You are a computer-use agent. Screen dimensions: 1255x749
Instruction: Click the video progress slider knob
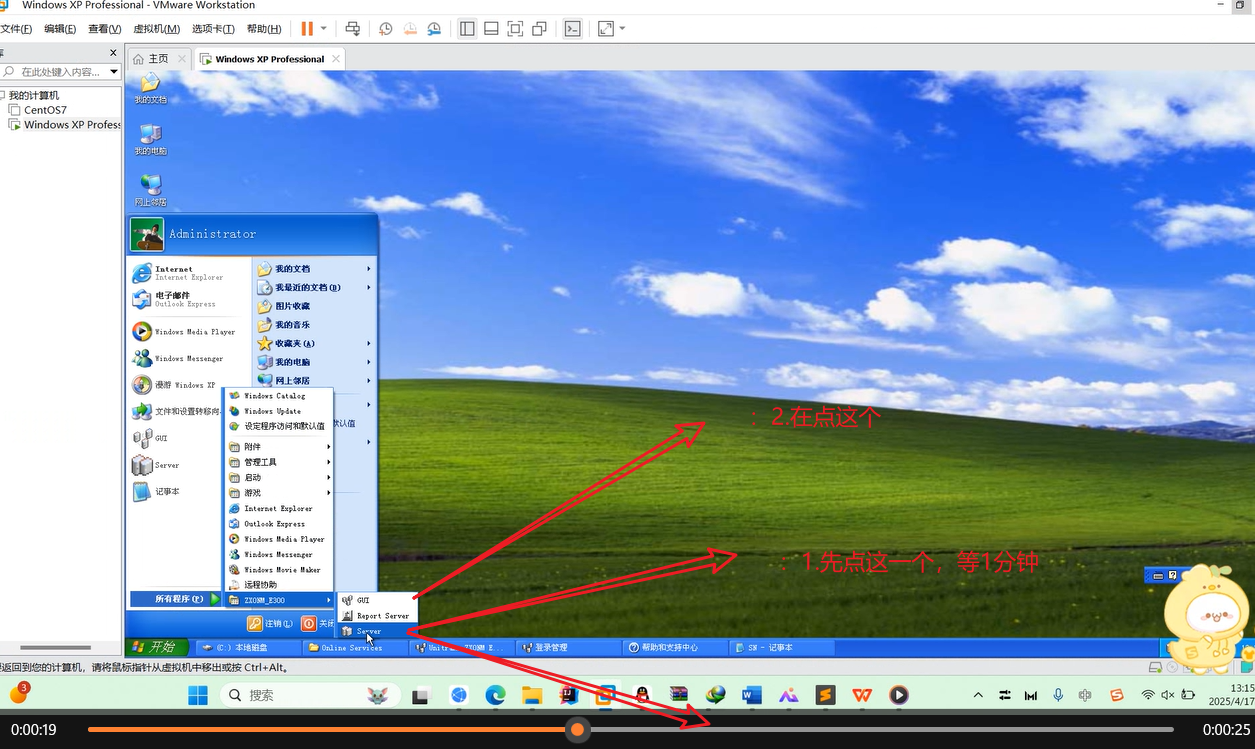tap(577, 730)
